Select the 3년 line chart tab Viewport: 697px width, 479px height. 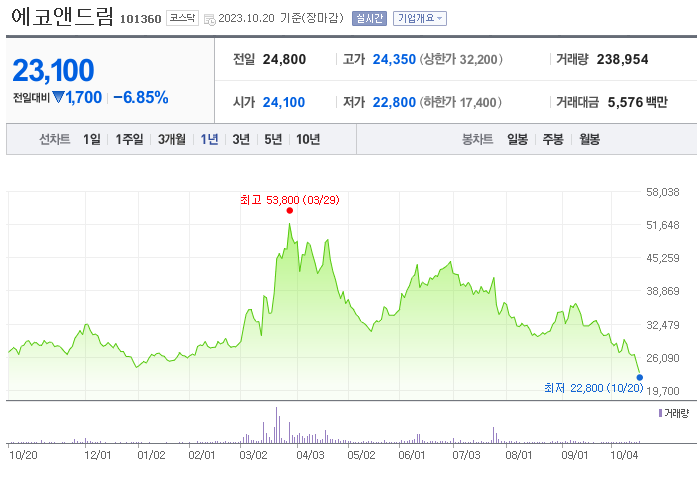point(241,140)
